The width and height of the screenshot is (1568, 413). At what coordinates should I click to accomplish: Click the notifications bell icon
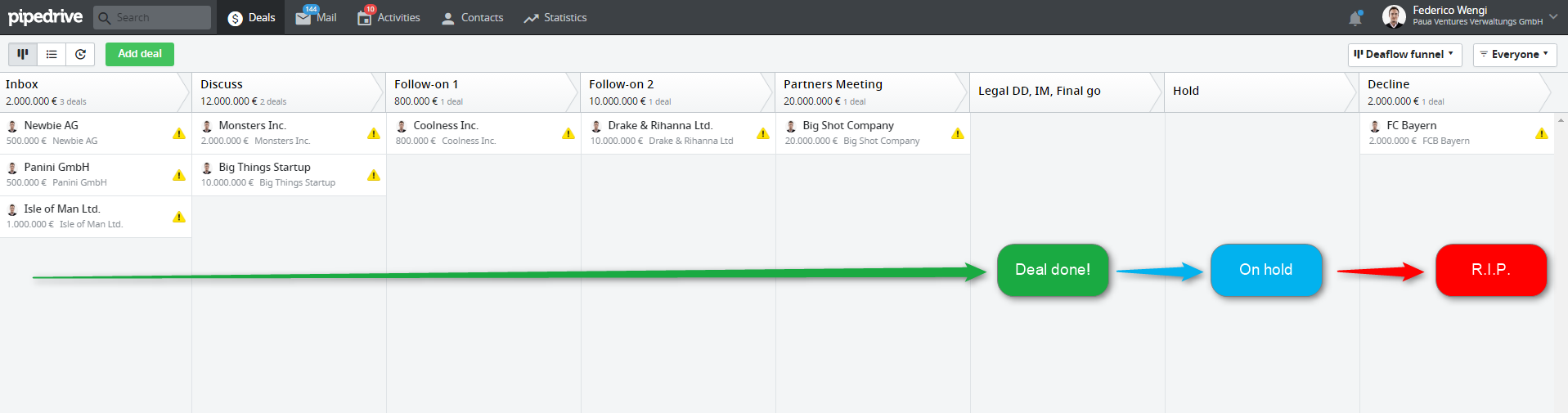(1355, 17)
